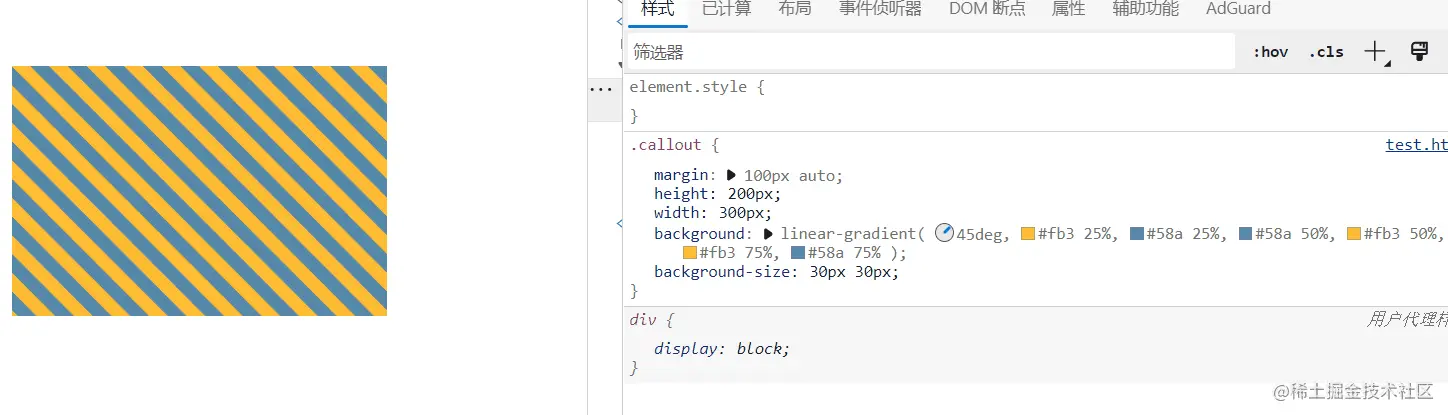Open the AdGuard tab

tap(1238, 9)
